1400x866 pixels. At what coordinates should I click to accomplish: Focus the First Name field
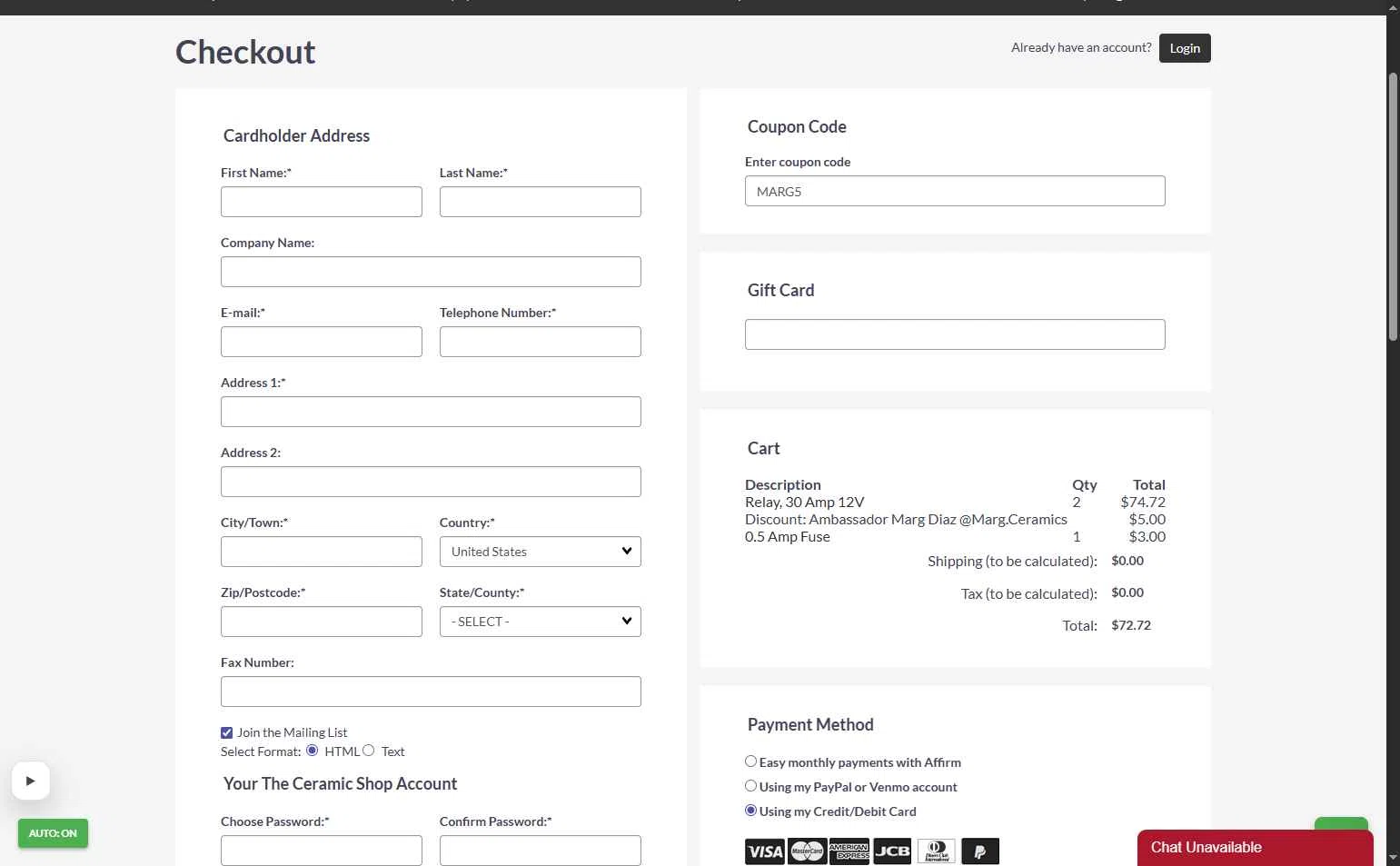[322, 202]
